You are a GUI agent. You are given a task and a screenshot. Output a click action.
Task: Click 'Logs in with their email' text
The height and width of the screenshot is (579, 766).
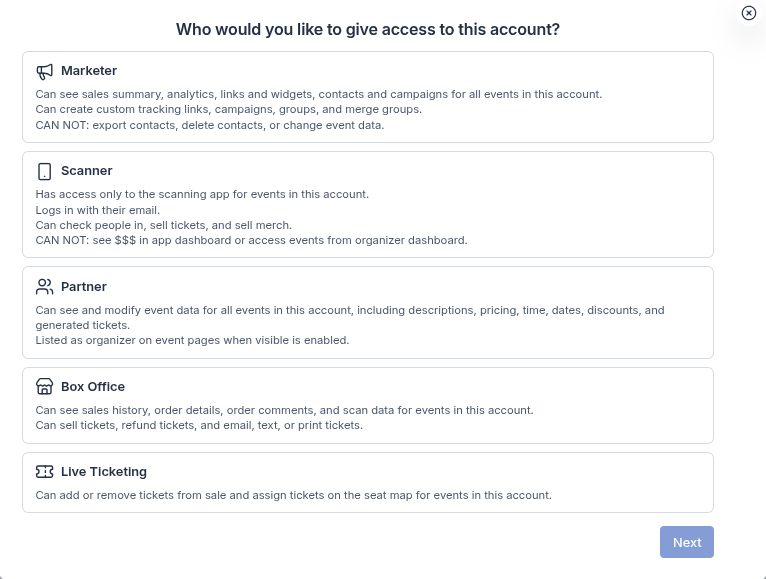98,210
